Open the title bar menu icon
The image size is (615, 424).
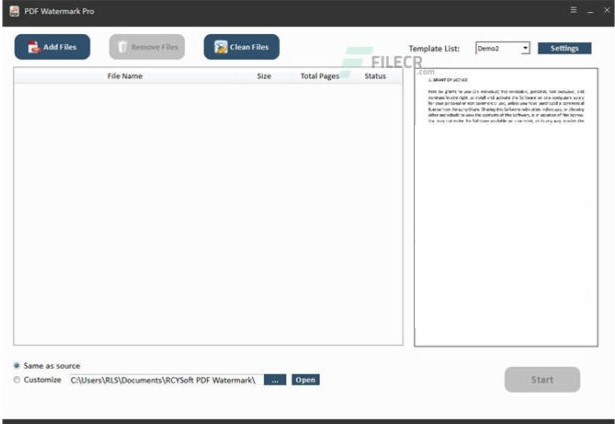click(573, 10)
